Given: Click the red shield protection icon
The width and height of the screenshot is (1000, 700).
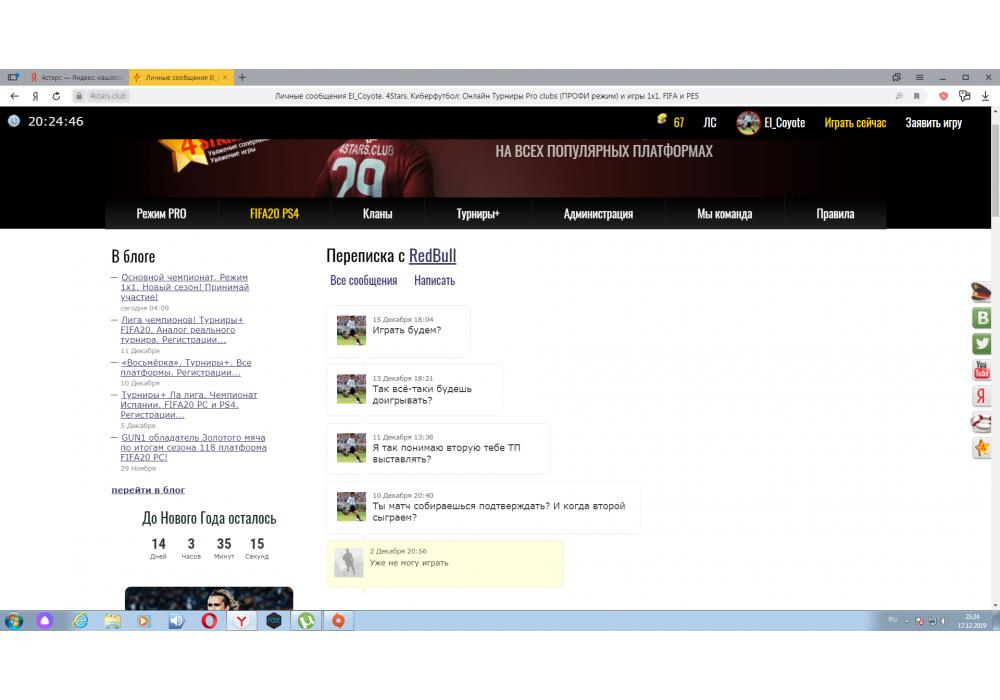Looking at the screenshot, I should coord(943,96).
